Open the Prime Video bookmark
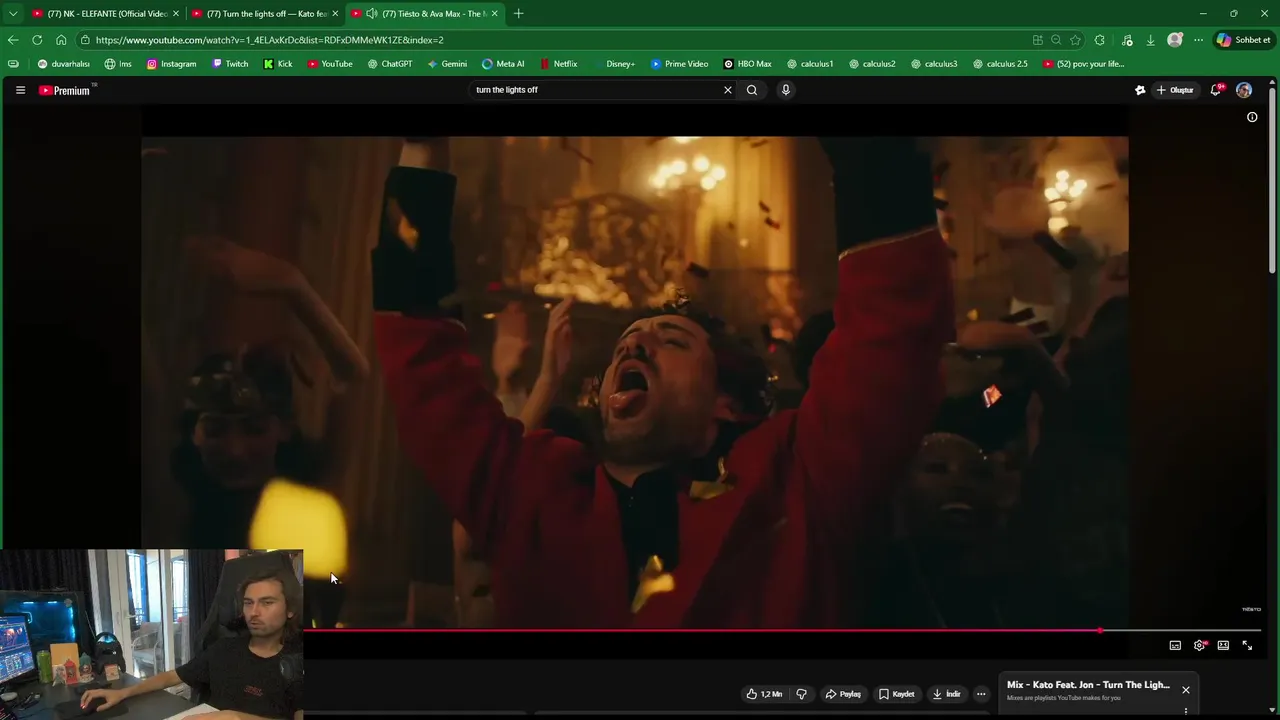 tap(679, 64)
